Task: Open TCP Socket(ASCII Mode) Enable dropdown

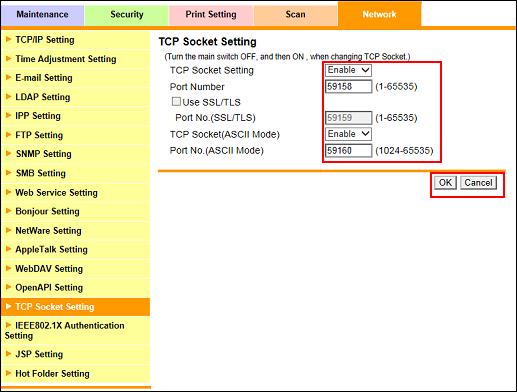Action: point(348,134)
